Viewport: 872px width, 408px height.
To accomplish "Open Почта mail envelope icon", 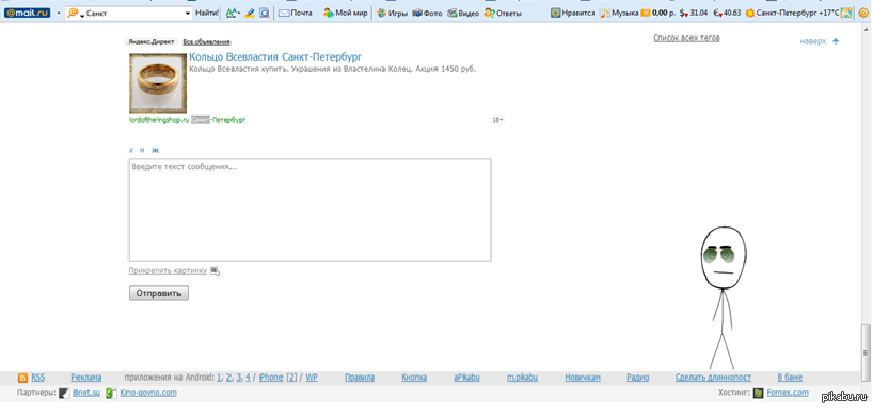I will tap(284, 13).
